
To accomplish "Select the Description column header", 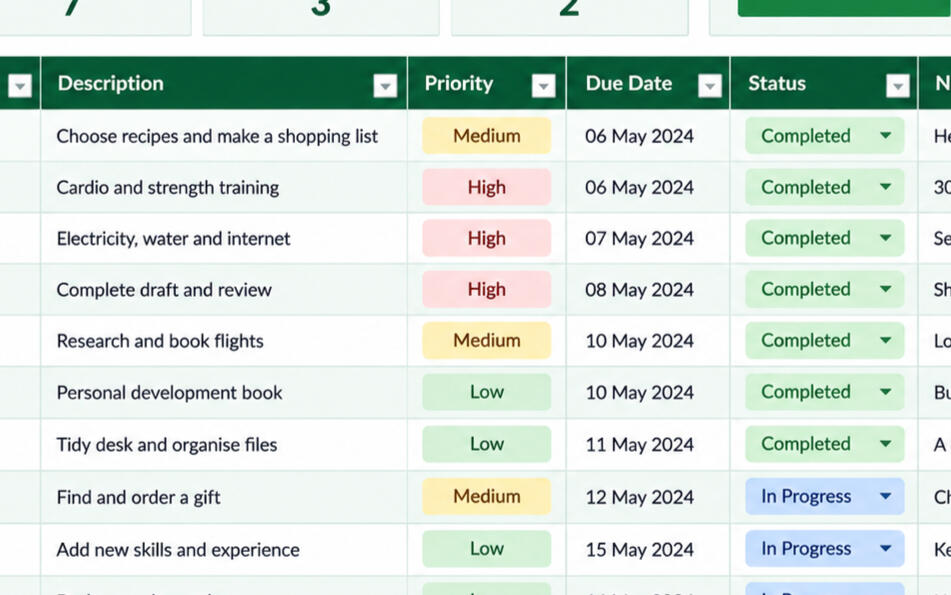I will point(224,83).
